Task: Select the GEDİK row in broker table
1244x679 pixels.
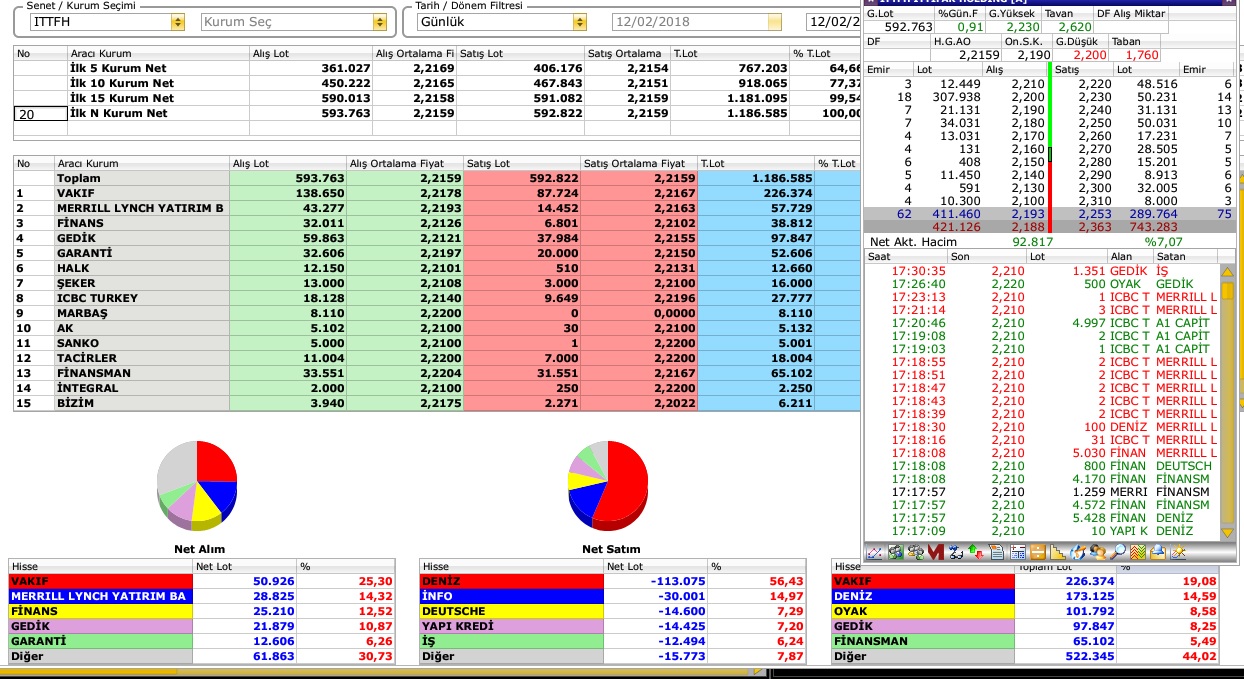Action: click(437, 238)
